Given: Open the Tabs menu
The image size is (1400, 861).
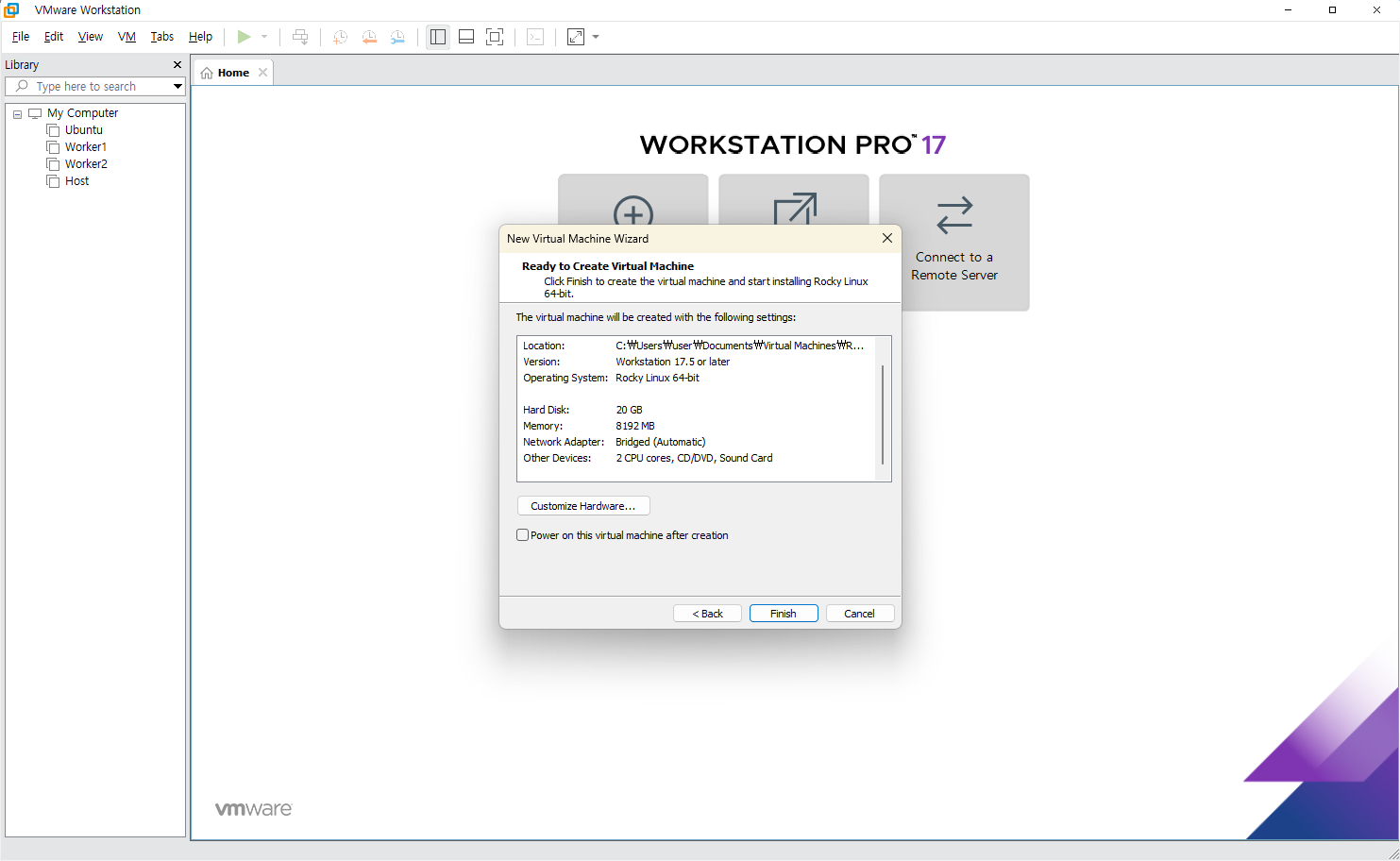Looking at the screenshot, I should point(162,37).
